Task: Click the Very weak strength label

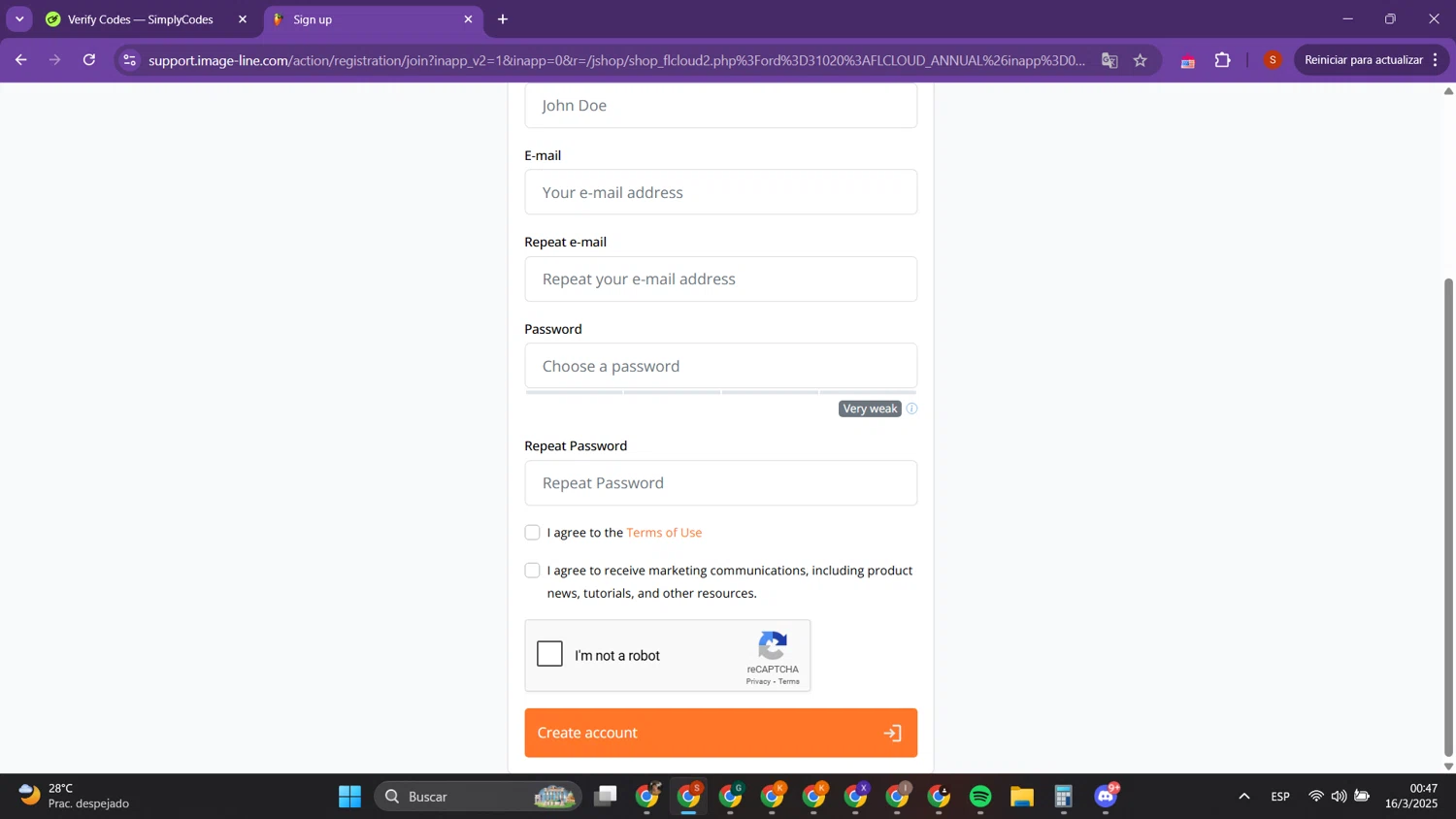Action: point(870,409)
